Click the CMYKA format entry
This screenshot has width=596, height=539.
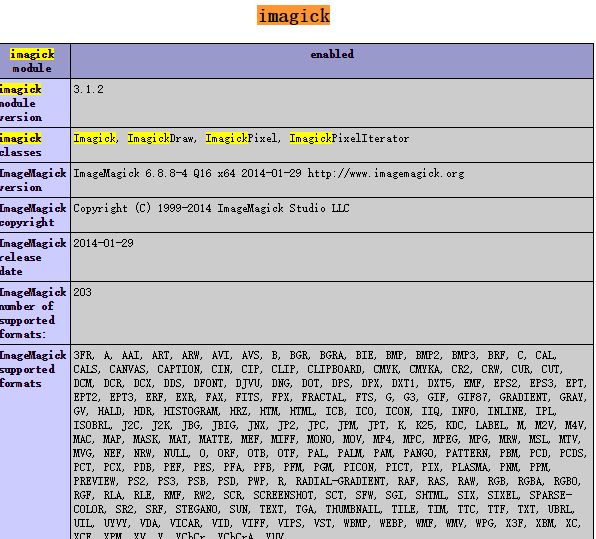click(x=425, y=369)
